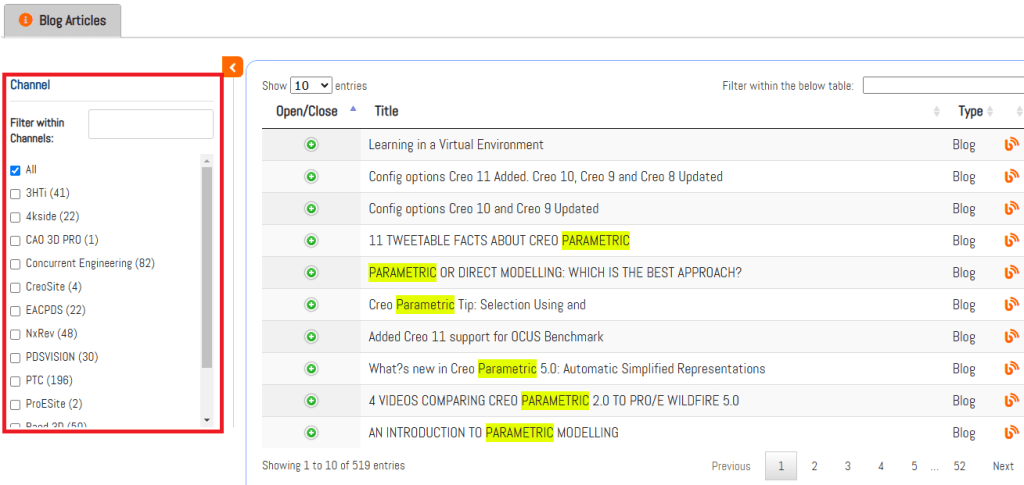Expand the 'Added Creo 11 support for OCUS Benchmark' row
The height and width of the screenshot is (485, 1024).
pyautogui.click(x=311, y=337)
